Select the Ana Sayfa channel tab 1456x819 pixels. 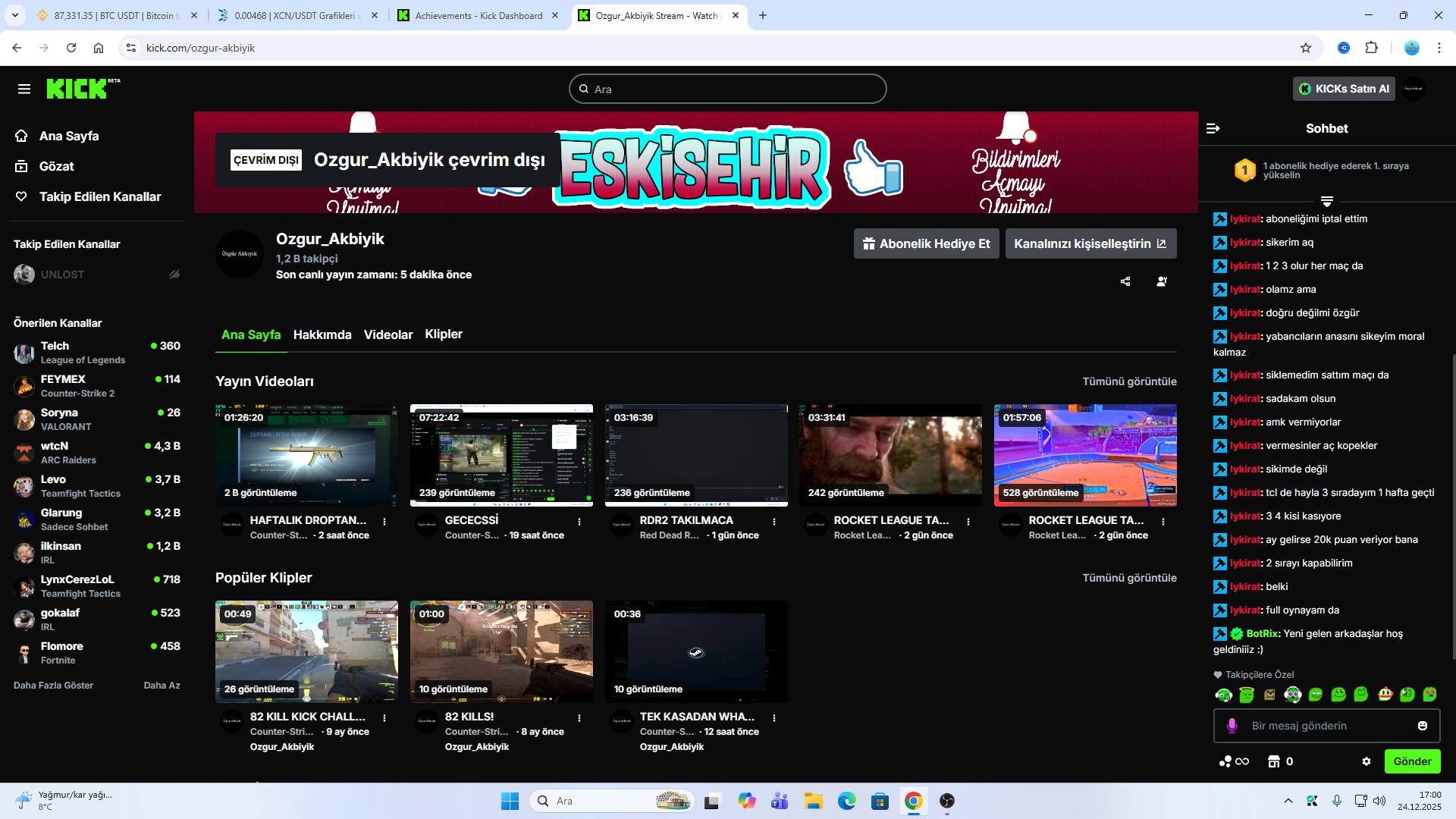[251, 334]
